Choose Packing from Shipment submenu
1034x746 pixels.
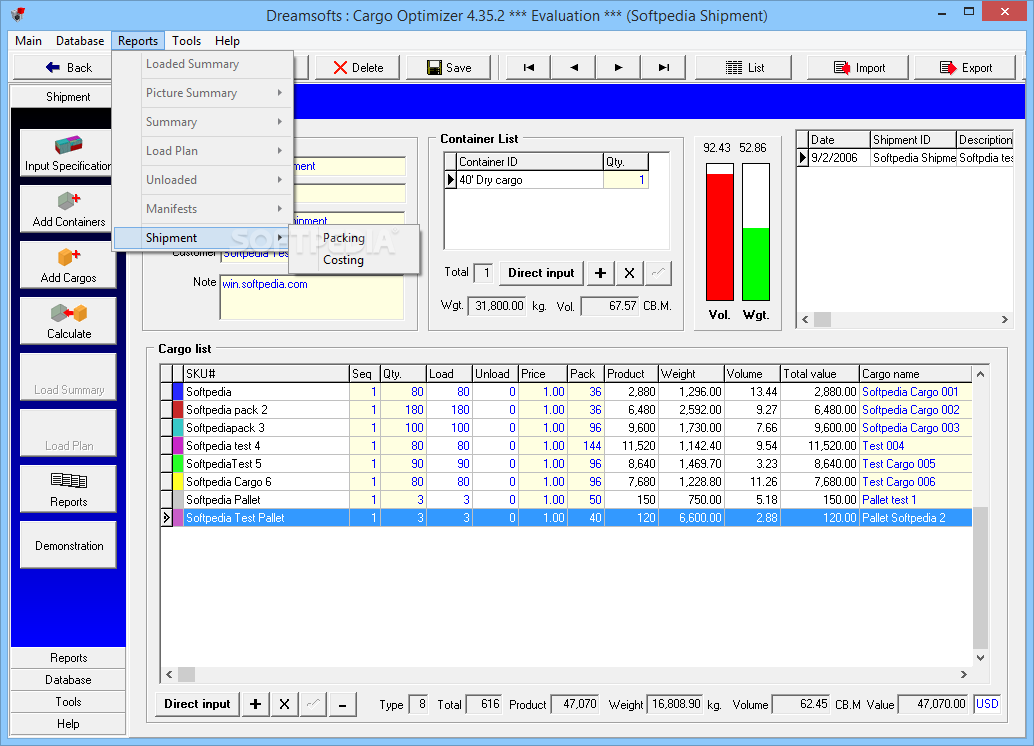[x=353, y=238]
